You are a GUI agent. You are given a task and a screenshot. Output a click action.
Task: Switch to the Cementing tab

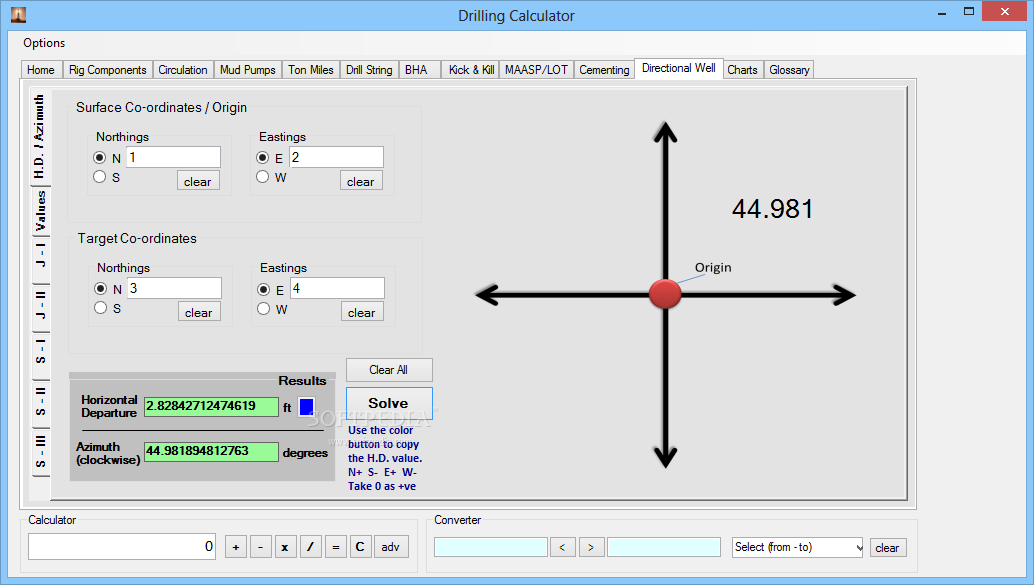tap(604, 70)
